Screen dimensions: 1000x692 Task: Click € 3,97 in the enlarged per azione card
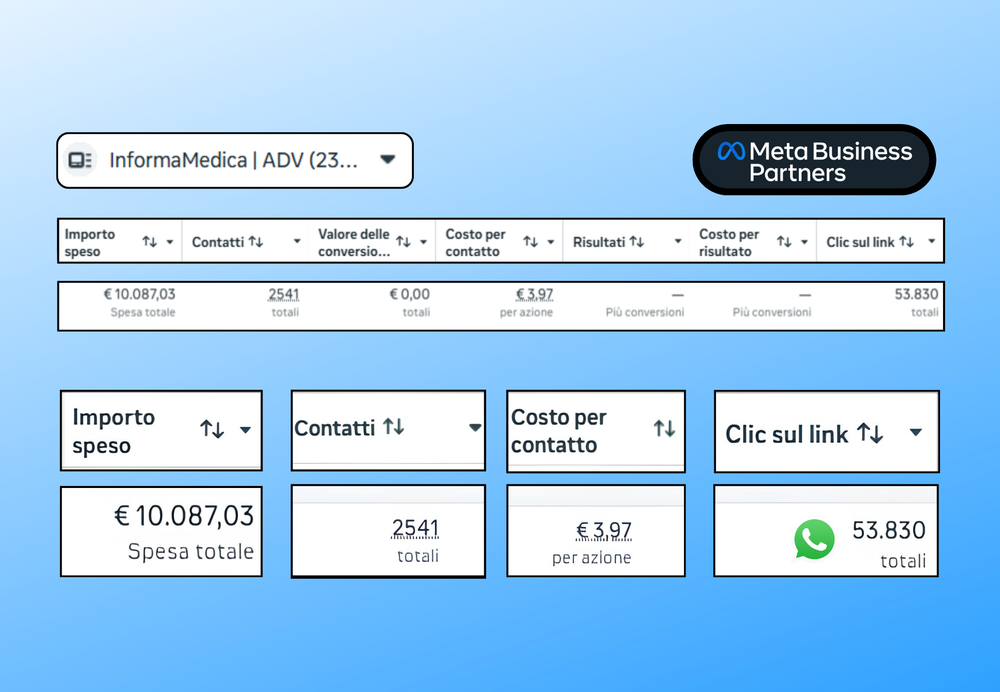tap(604, 530)
